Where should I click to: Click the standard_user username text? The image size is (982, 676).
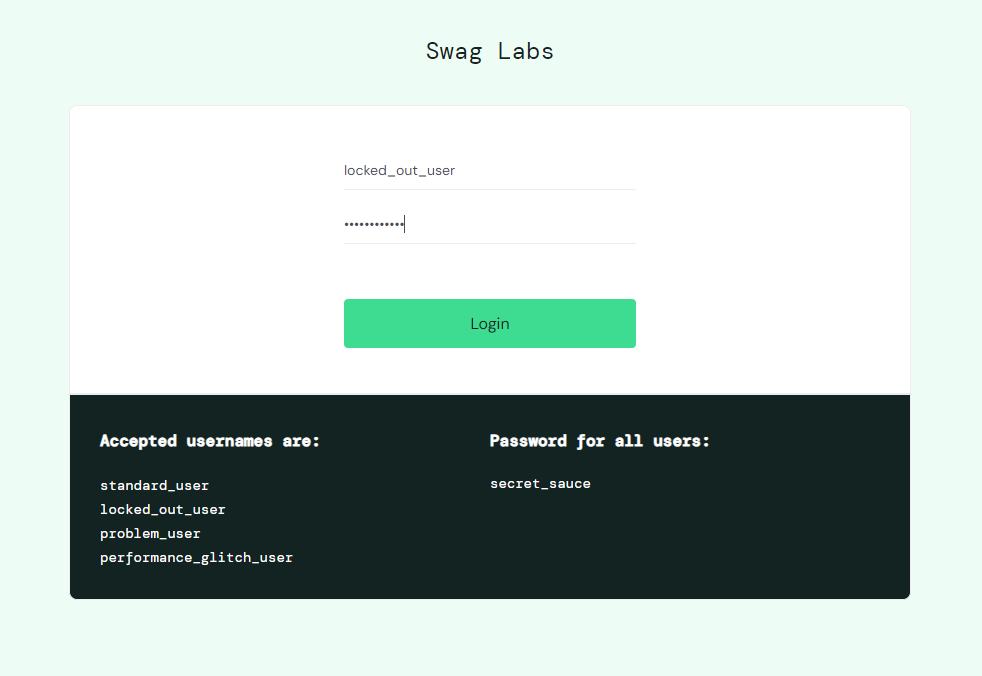(154, 485)
